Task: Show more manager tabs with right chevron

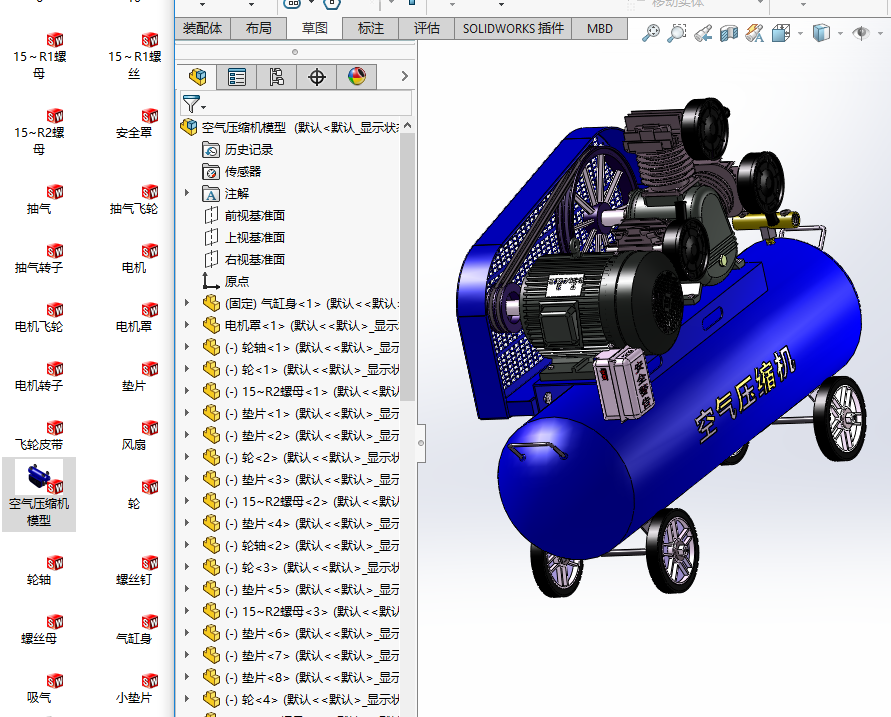Action: tap(404, 76)
